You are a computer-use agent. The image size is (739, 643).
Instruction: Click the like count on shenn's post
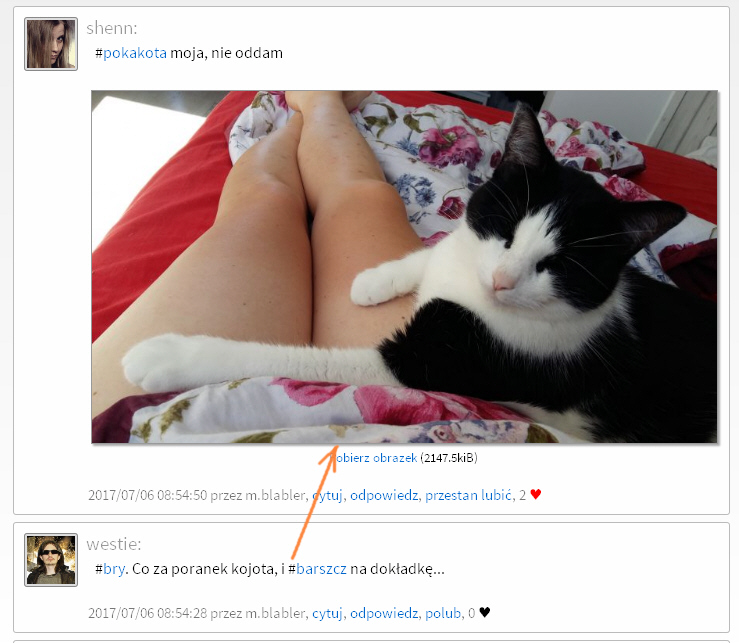520,495
